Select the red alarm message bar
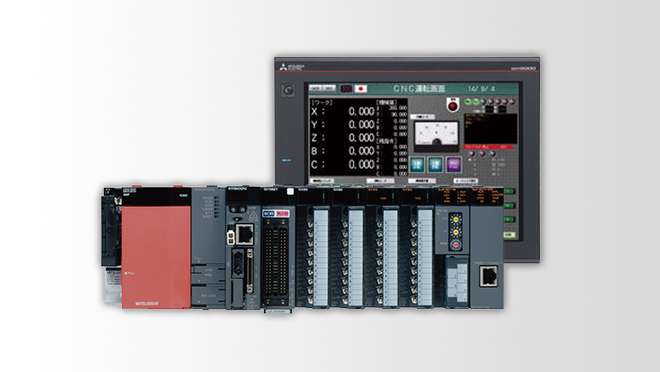The image size is (660, 372). click(x=488, y=147)
